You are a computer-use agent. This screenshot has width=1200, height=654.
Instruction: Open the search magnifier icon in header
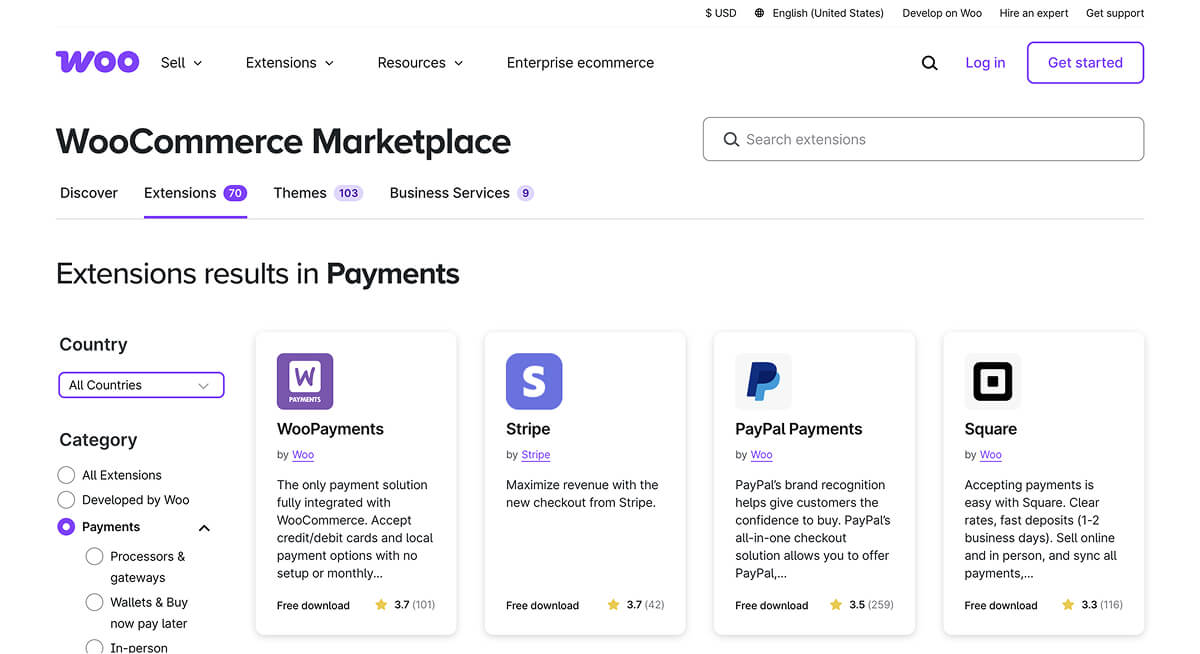[x=929, y=63]
